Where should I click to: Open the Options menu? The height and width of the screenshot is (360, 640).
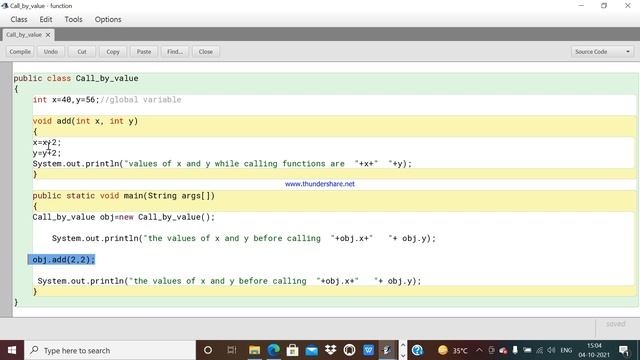tap(108, 19)
